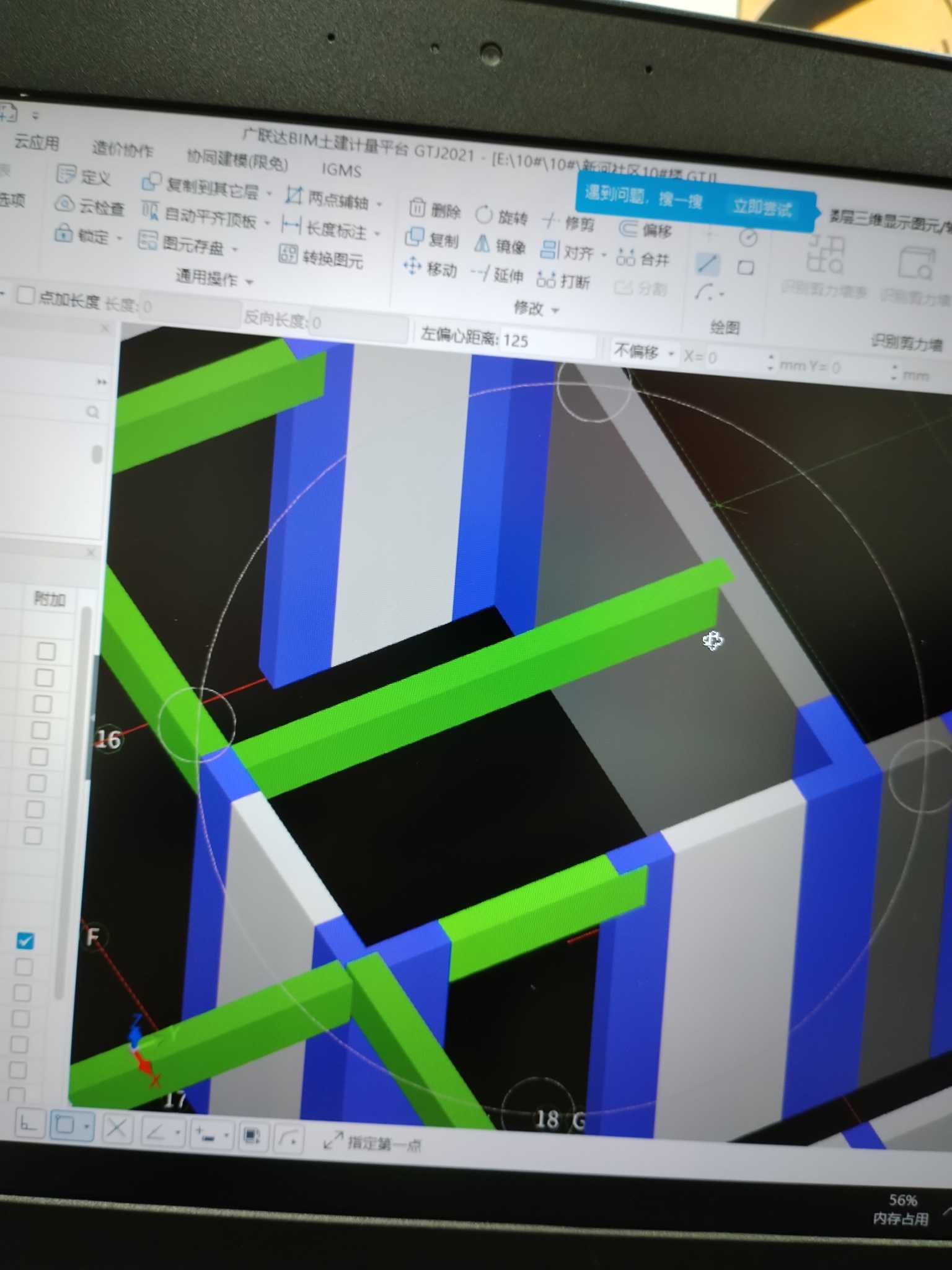Enable the 点加长度 checkbox
This screenshot has height=1270, width=952.
tap(25, 295)
